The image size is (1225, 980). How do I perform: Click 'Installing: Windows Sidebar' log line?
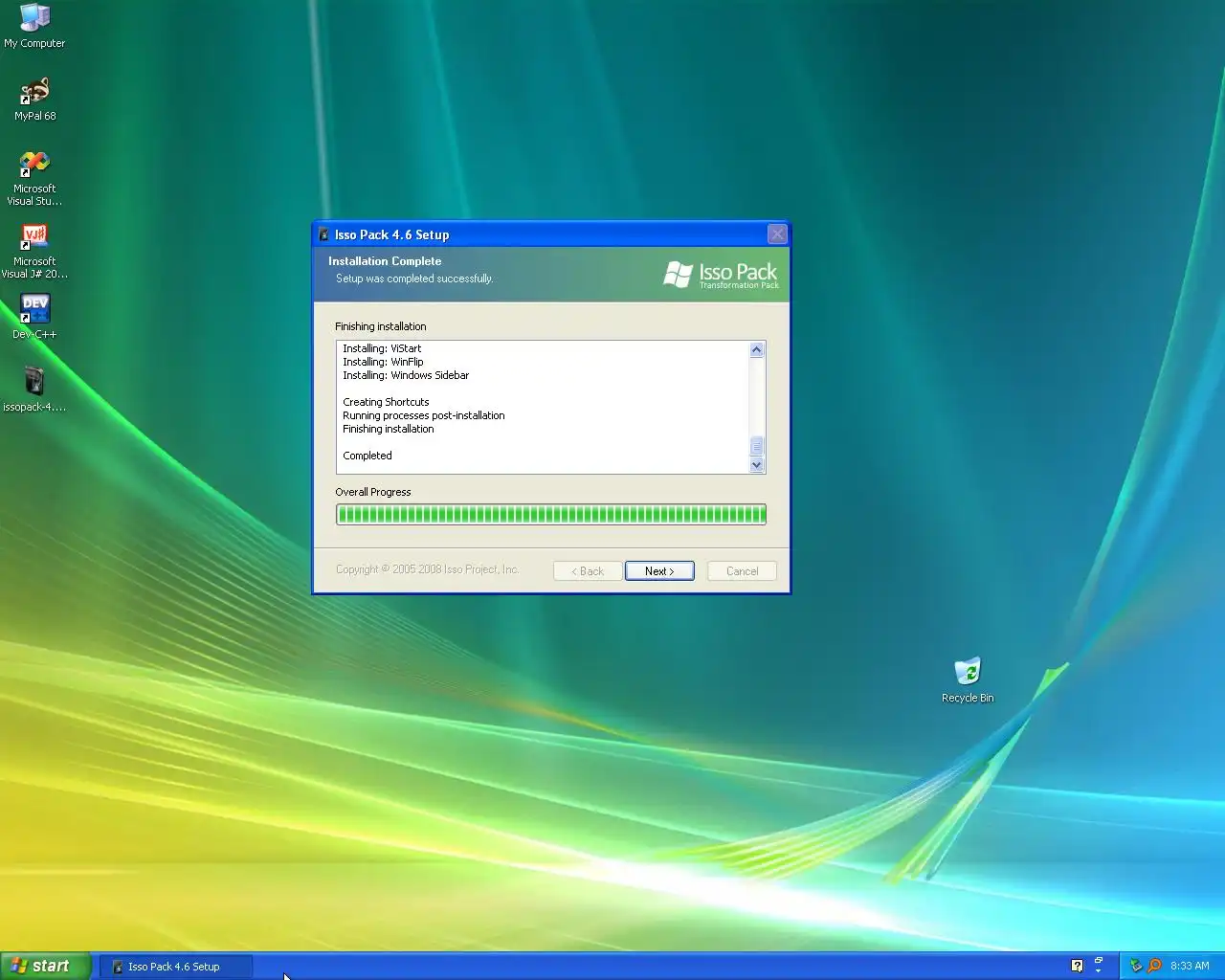[x=406, y=375]
